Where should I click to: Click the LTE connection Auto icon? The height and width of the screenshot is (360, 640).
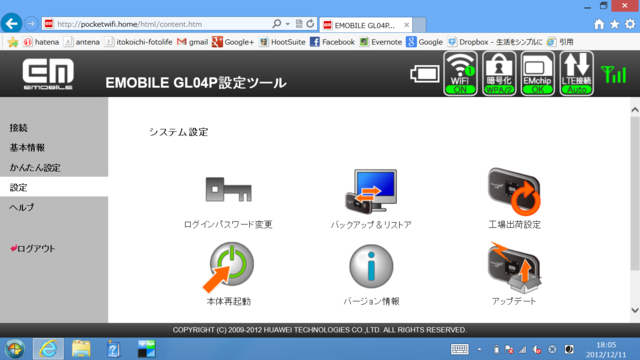(x=576, y=73)
